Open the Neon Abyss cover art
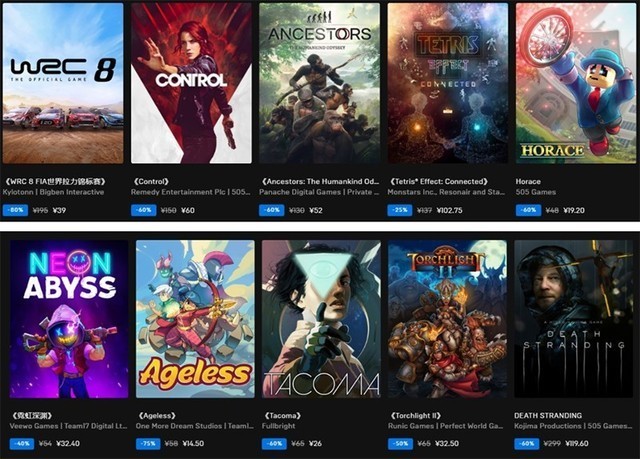 click(69, 319)
